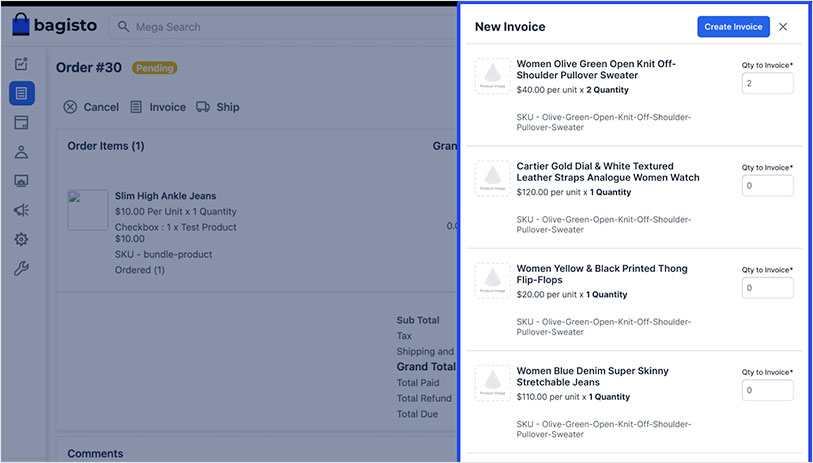The image size is (813, 463).
Task: Click the Ship order action
Action: pyautogui.click(x=217, y=107)
